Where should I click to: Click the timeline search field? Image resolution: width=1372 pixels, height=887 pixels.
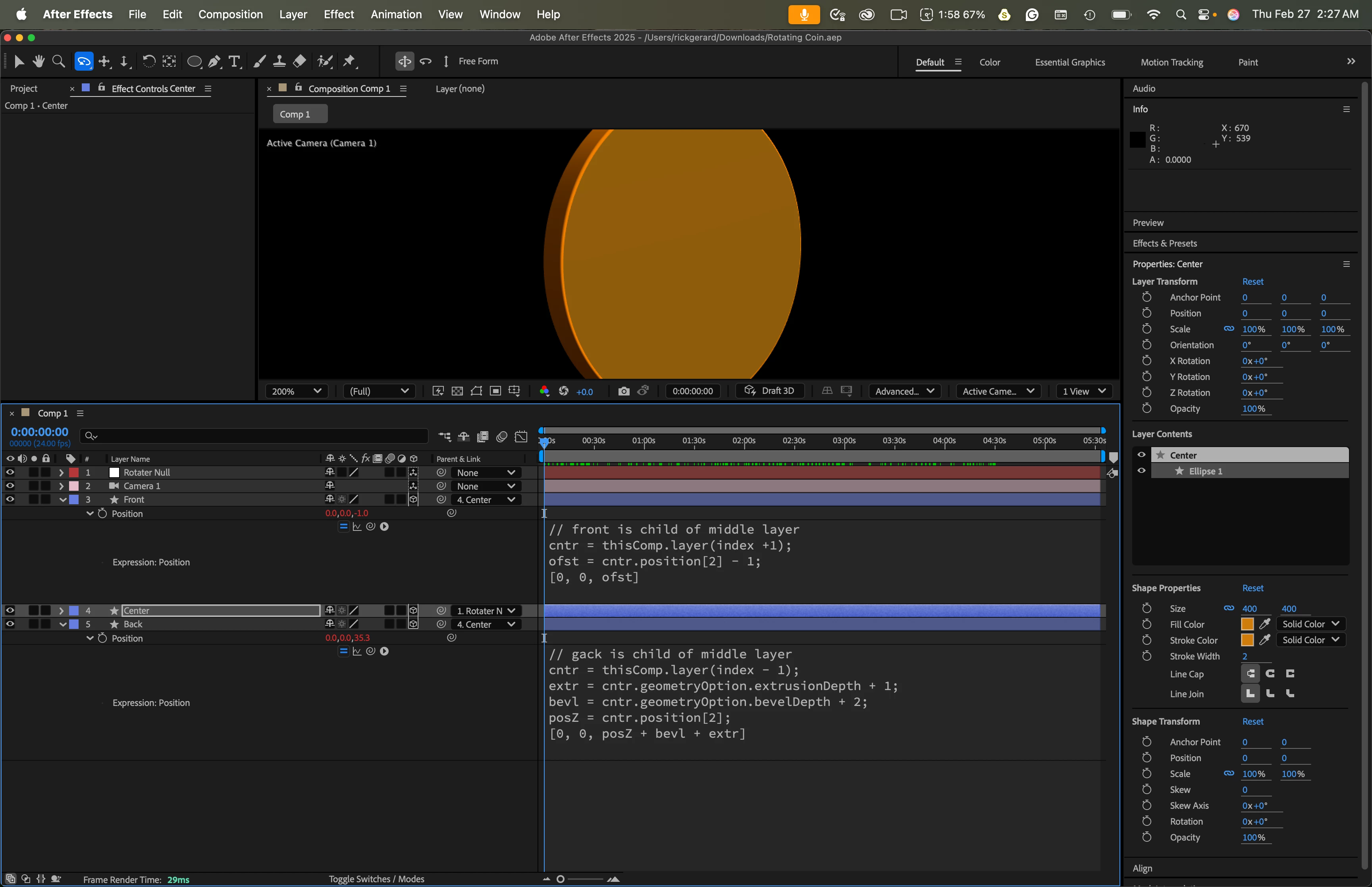[x=259, y=436]
